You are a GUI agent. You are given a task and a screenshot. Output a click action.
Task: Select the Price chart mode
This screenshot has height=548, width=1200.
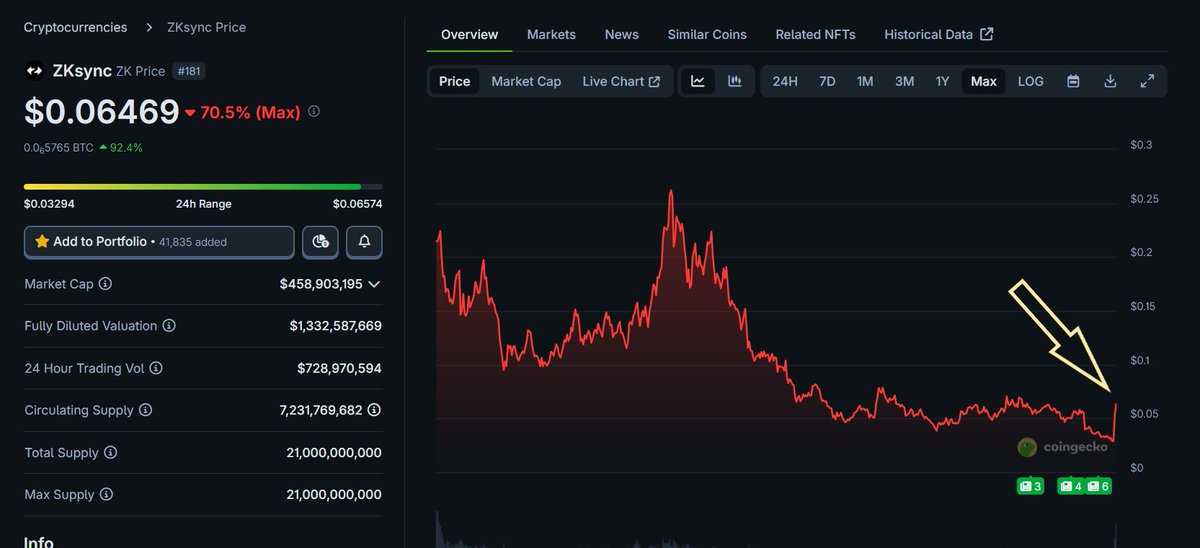click(454, 81)
